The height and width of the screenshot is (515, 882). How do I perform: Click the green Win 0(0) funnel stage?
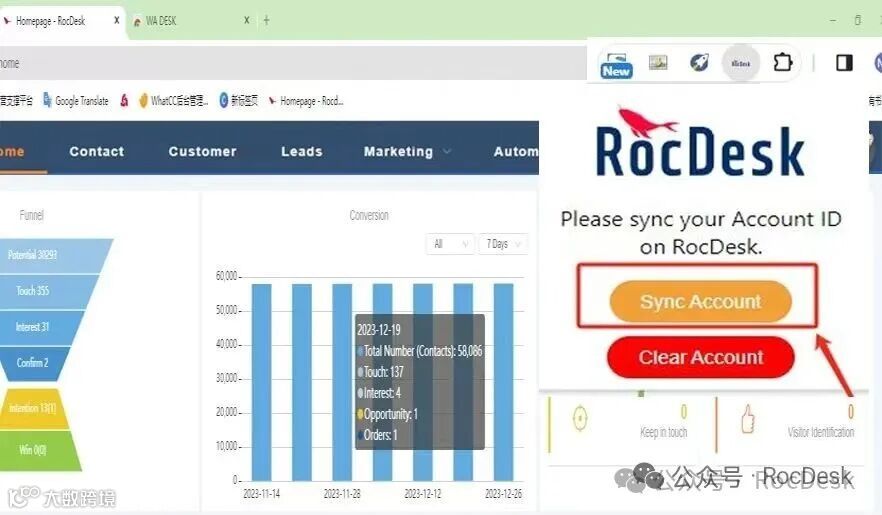(39, 450)
